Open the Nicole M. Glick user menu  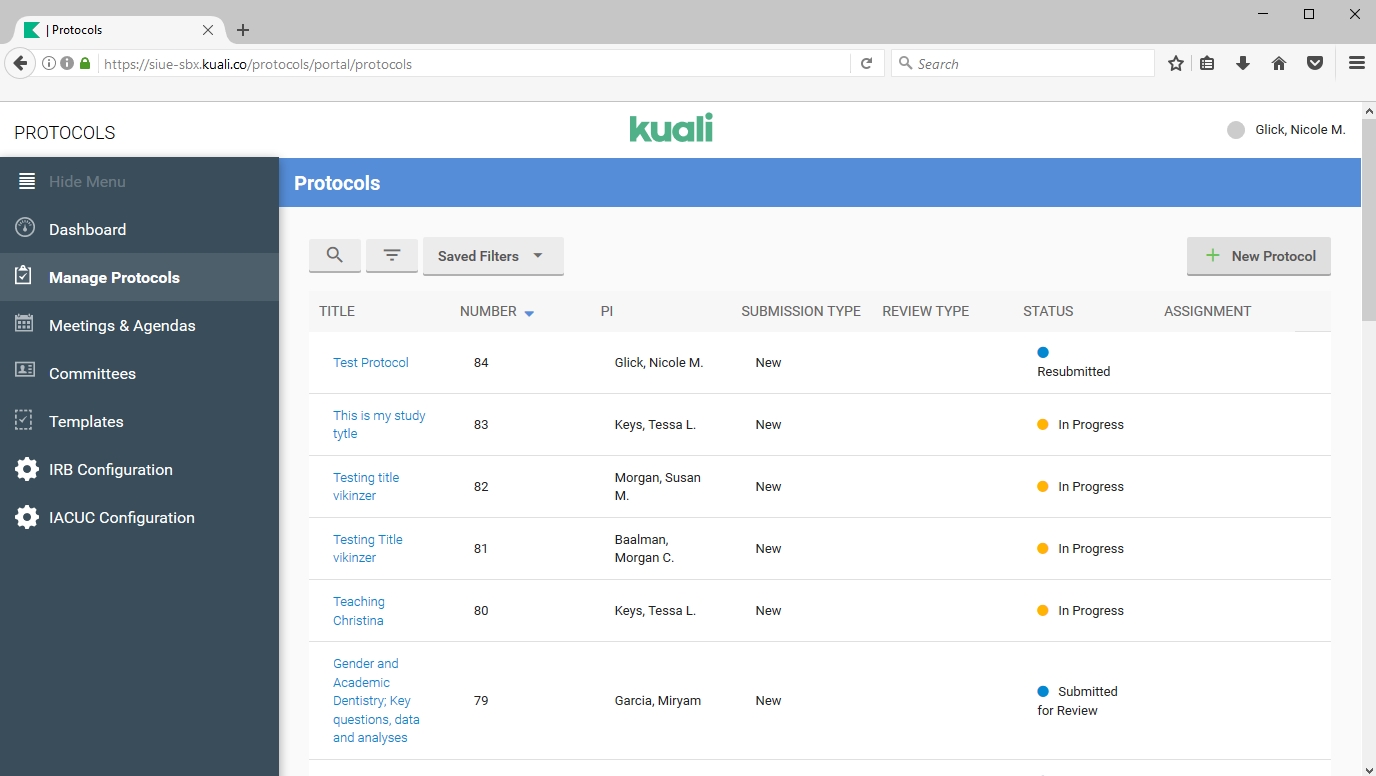tap(1286, 130)
